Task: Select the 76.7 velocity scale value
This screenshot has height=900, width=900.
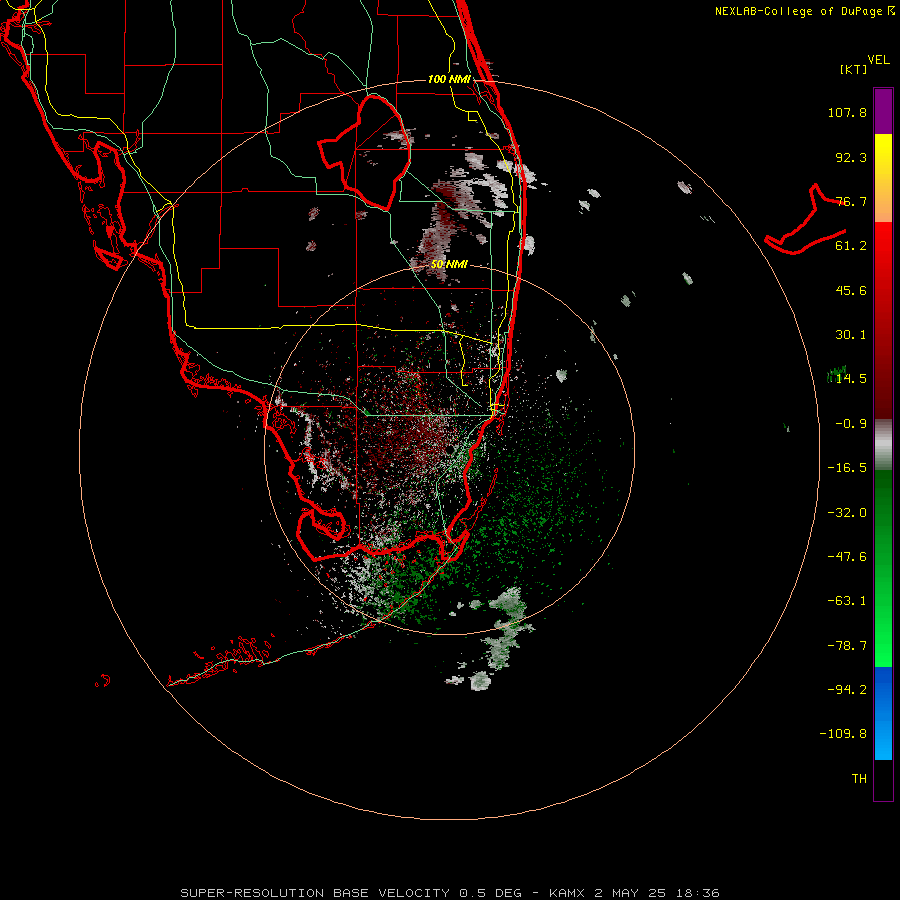Action: (x=851, y=201)
